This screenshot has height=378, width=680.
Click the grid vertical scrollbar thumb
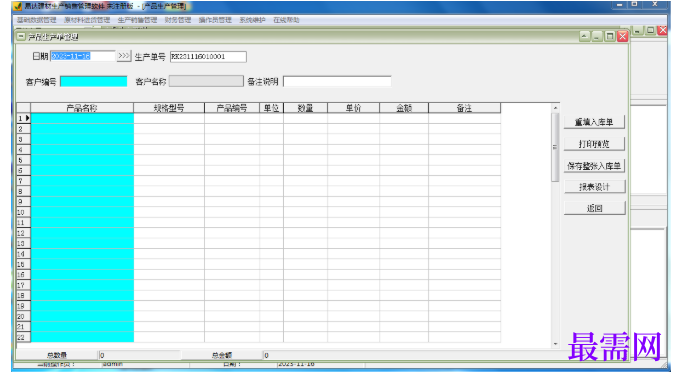[x=555, y=147]
